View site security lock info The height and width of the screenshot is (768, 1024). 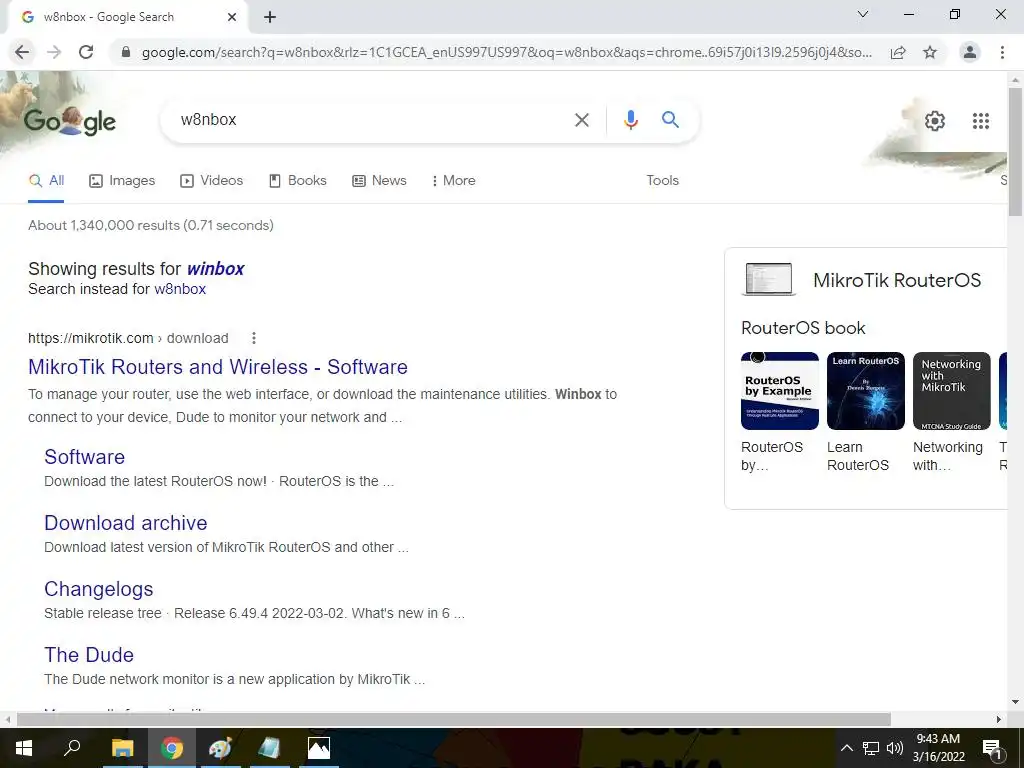126,52
